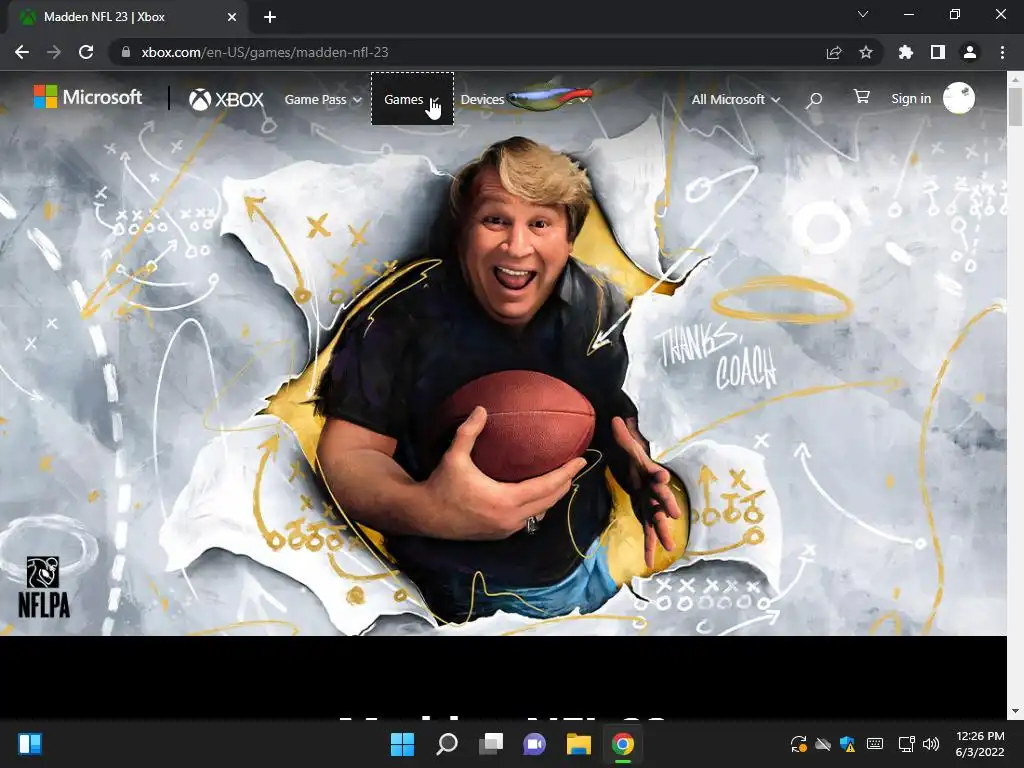Screen dimensions: 1024x768
Task: Click the account avatar circle
Action: point(959,98)
